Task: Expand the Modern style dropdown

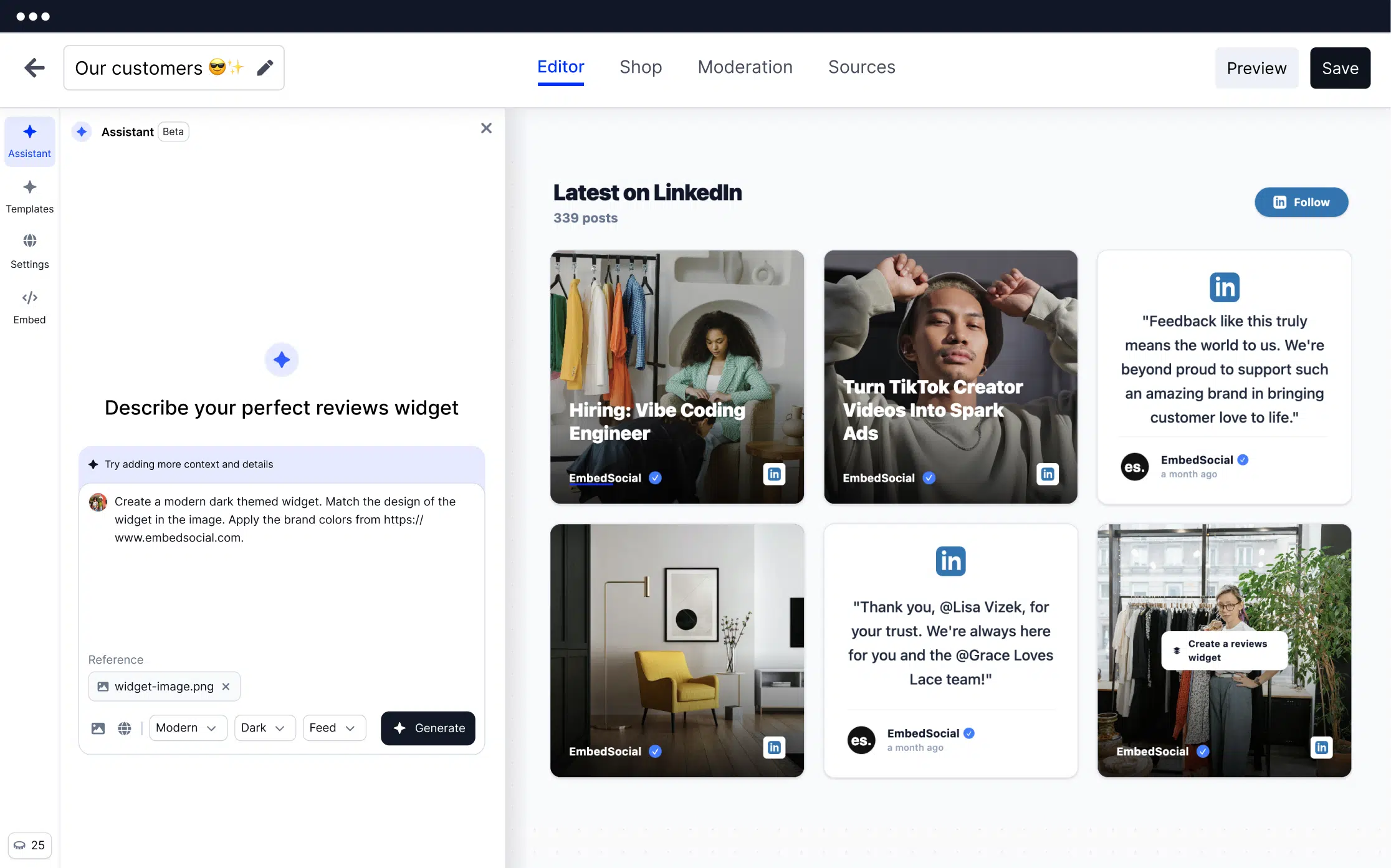Action: click(187, 728)
